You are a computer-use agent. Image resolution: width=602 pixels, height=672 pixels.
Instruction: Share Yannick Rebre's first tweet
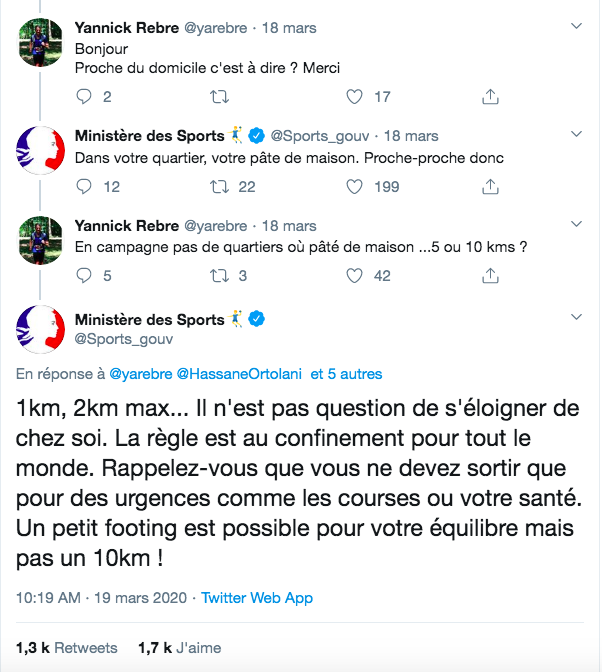(x=490, y=97)
